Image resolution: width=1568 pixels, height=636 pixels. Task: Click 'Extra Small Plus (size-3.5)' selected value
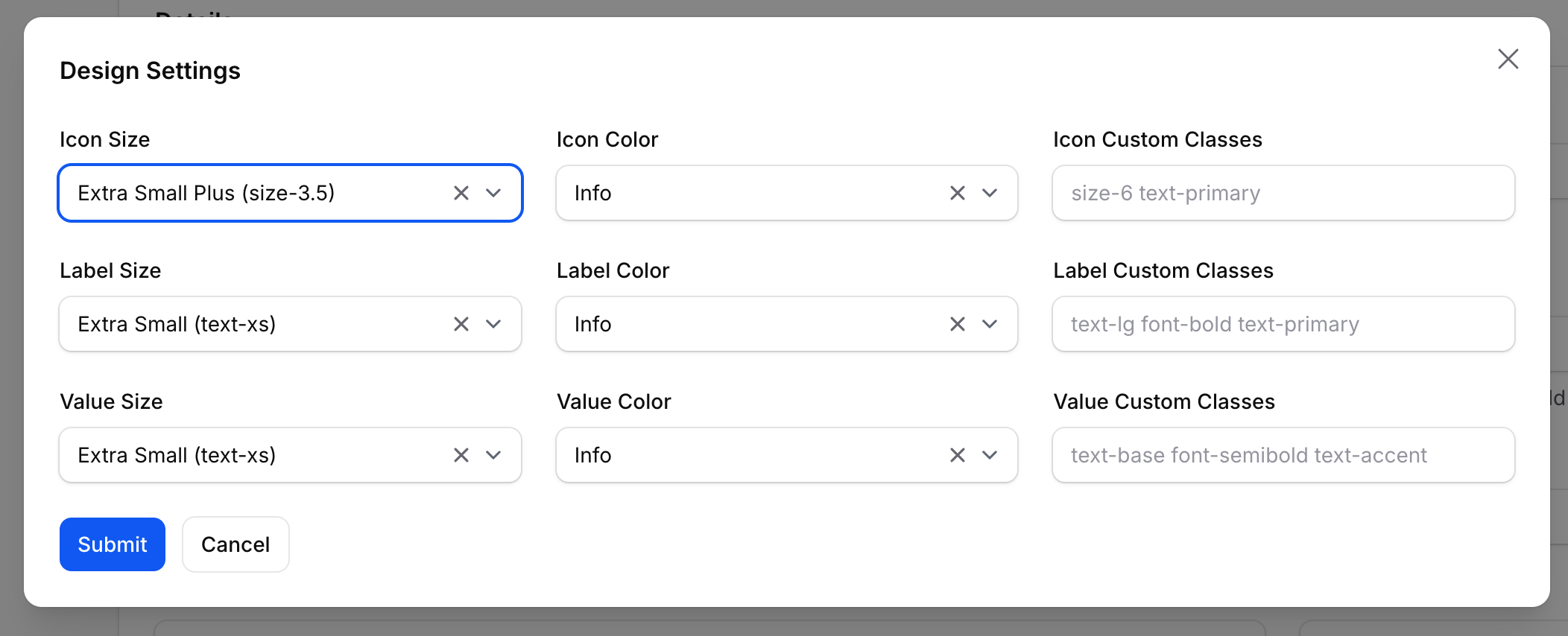point(206,193)
